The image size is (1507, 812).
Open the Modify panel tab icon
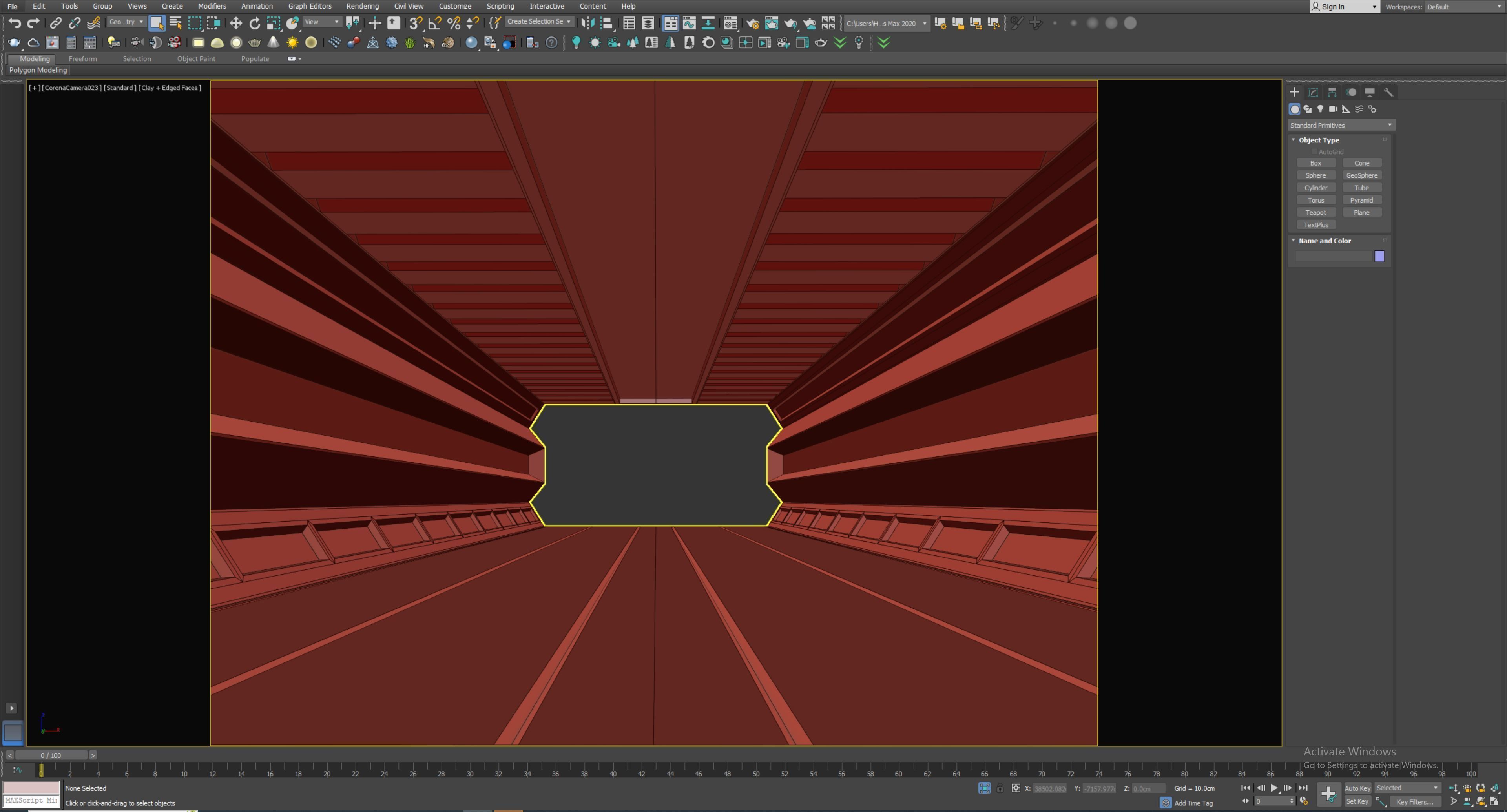point(1314,92)
